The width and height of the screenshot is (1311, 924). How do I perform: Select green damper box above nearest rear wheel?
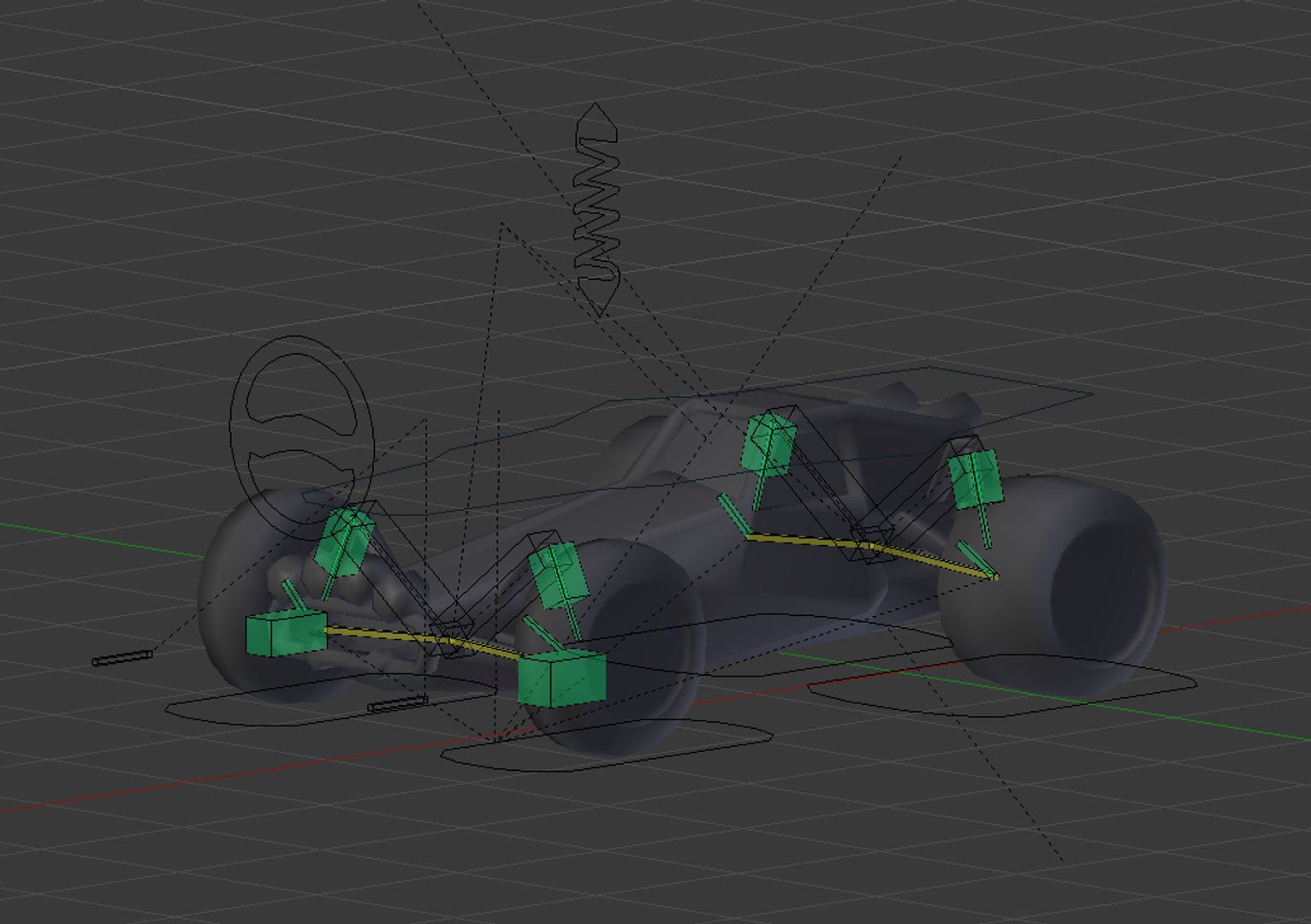click(x=975, y=480)
